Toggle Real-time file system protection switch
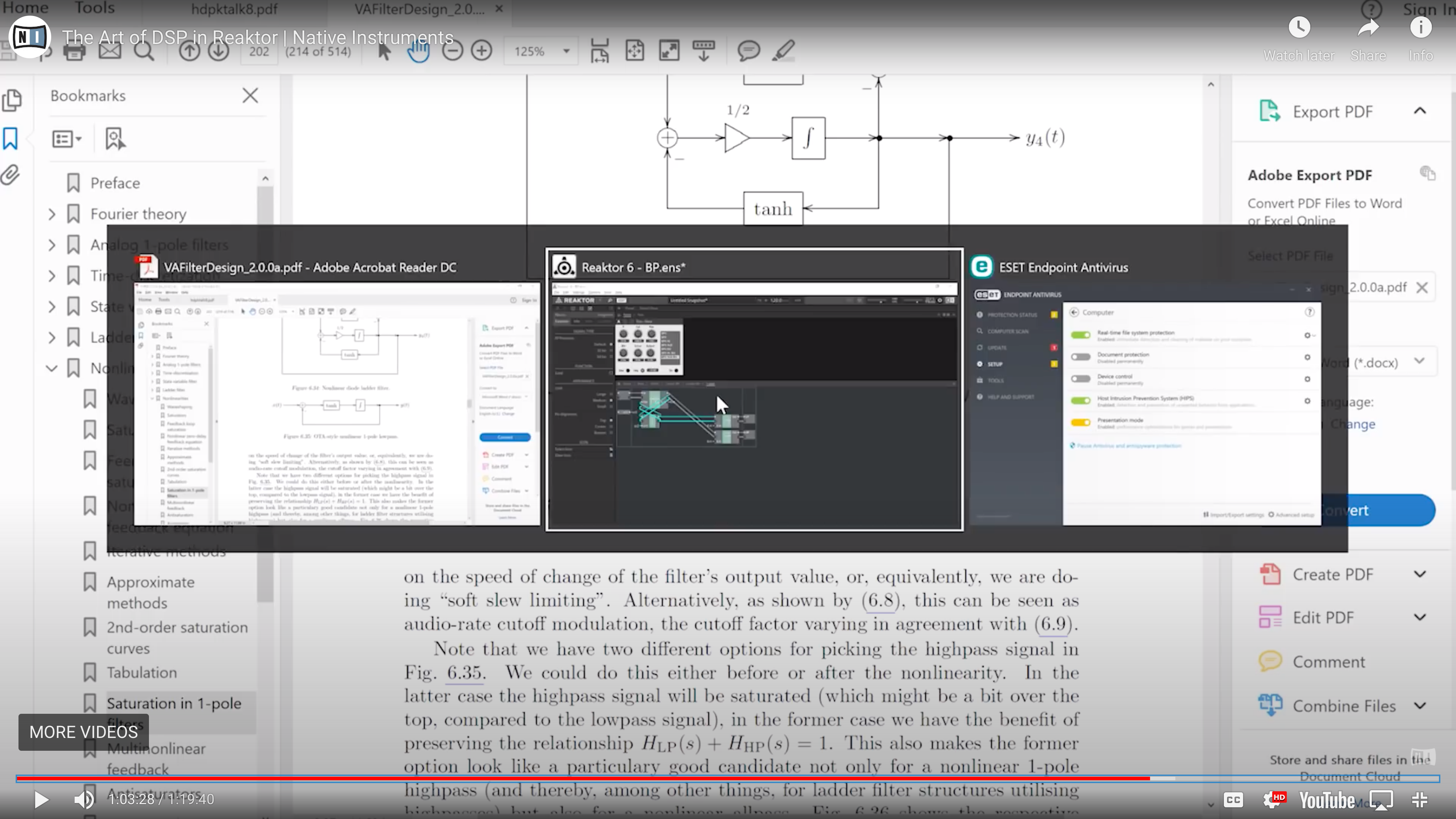1456x819 pixels. pyautogui.click(x=1080, y=334)
